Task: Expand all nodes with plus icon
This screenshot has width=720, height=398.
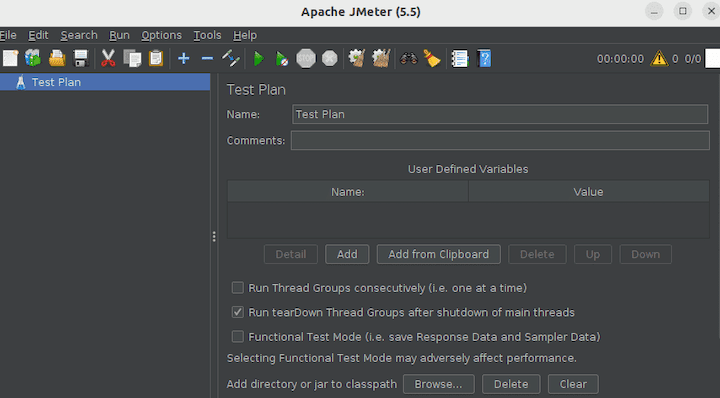Action: click(184, 59)
